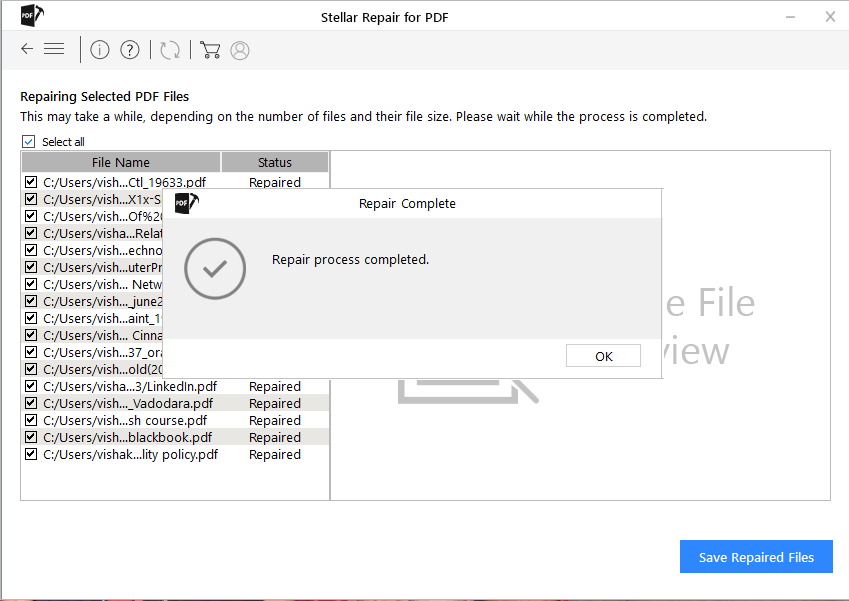Image resolution: width=849 pixels, height=601 pixels.
Task: Click the Status column header
Action: pyautogui.click(x=275, y=162)
